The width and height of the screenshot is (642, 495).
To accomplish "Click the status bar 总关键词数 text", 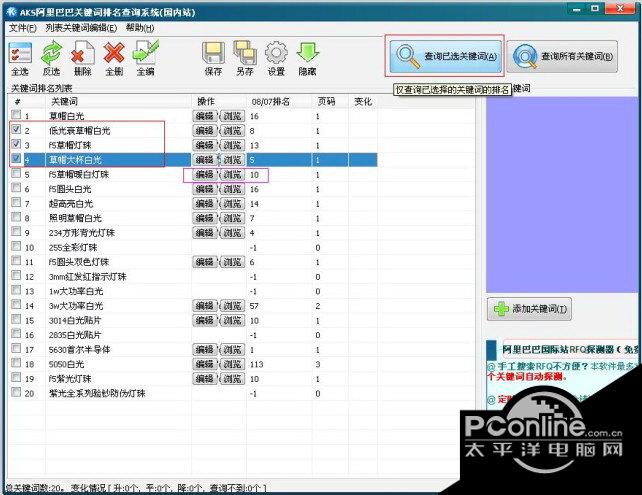I will (x=35, y=488).
